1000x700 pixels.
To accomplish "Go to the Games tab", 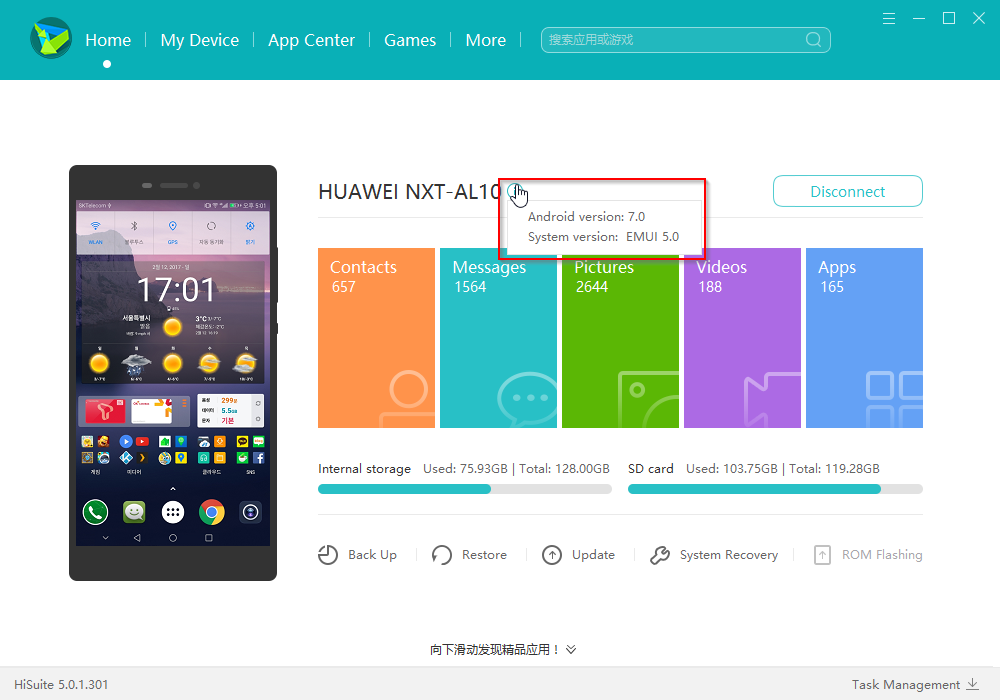I will point(410,40).
